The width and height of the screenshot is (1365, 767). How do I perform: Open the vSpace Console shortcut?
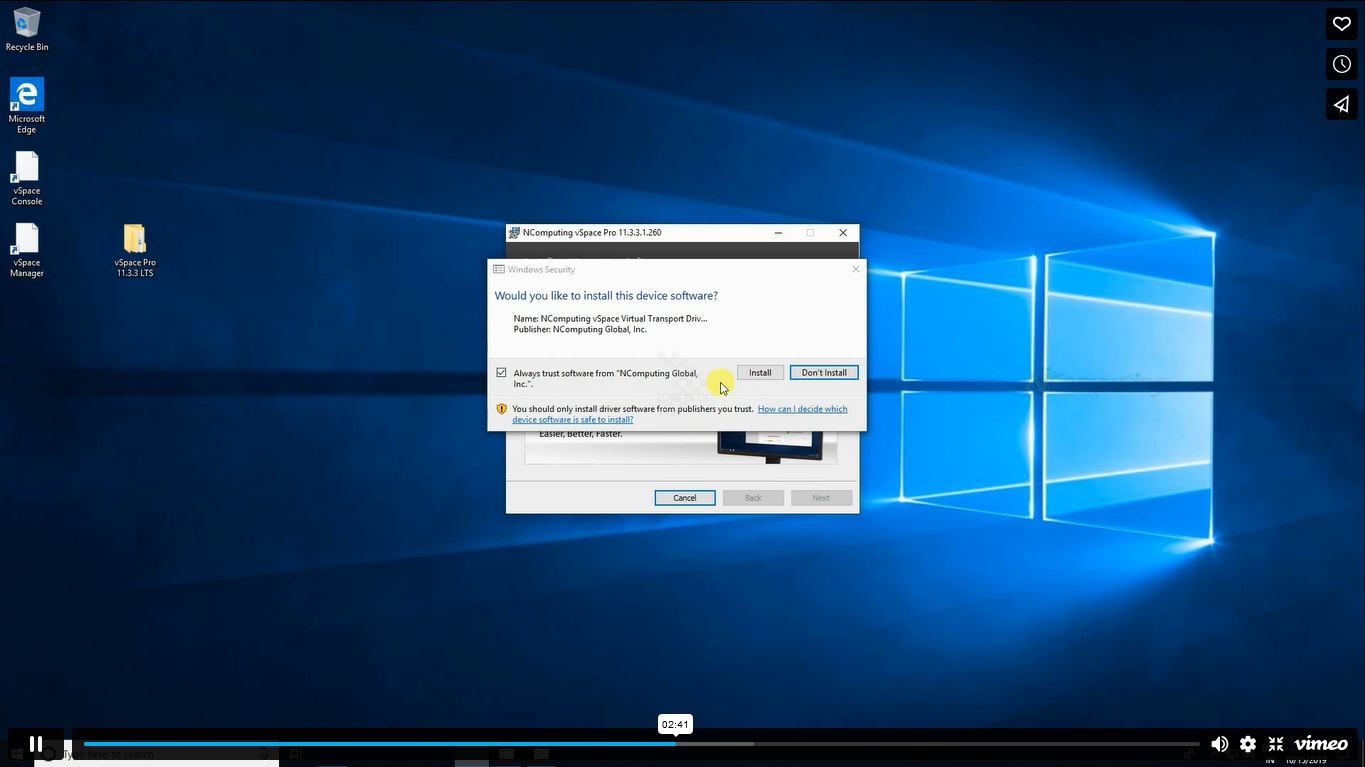(27, 178)
